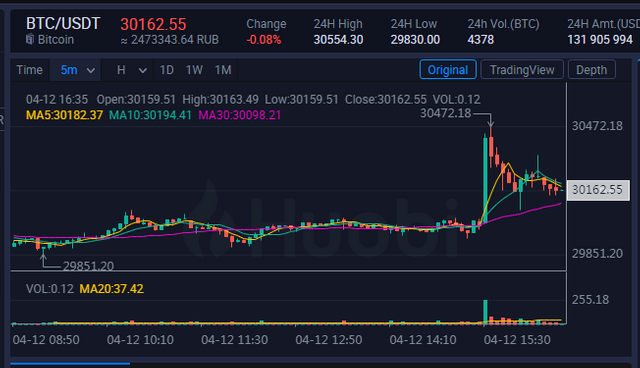Click the Change -0.08% value
This screenshot has width=640, height=368.
pos(264,40)
